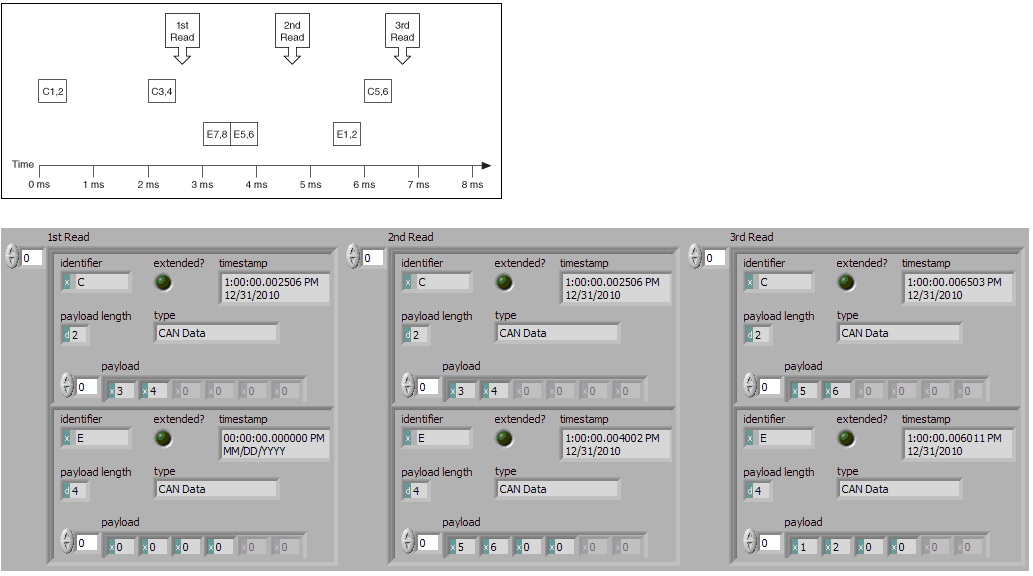
Task: Click the 1st Read arrow marker in timing diagram
Action: 182,56
